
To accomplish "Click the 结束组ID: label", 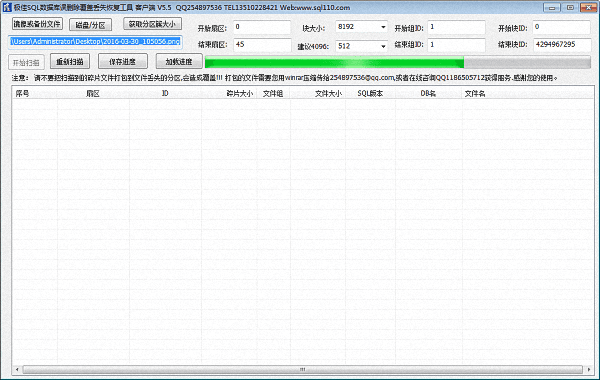I will tap(409, 45).
